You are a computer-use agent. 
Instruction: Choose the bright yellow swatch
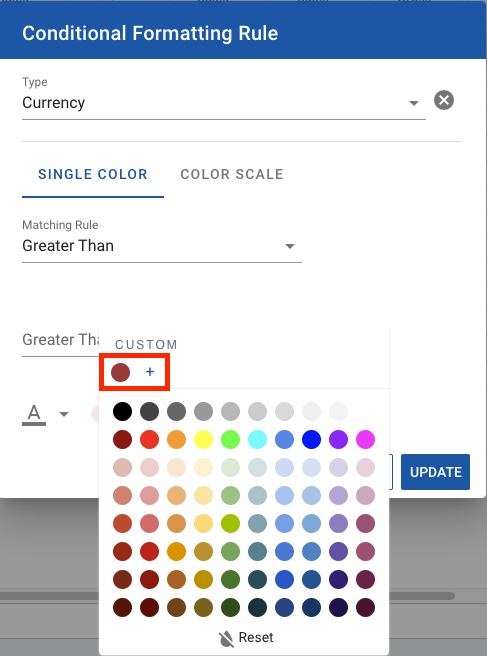coord(203,440)
